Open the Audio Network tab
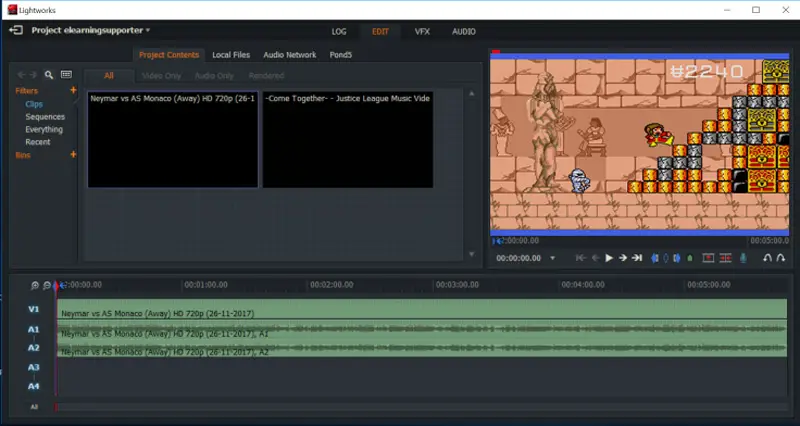Image resolution: width=800 pixels, height=426 pixels. (289, 55)
